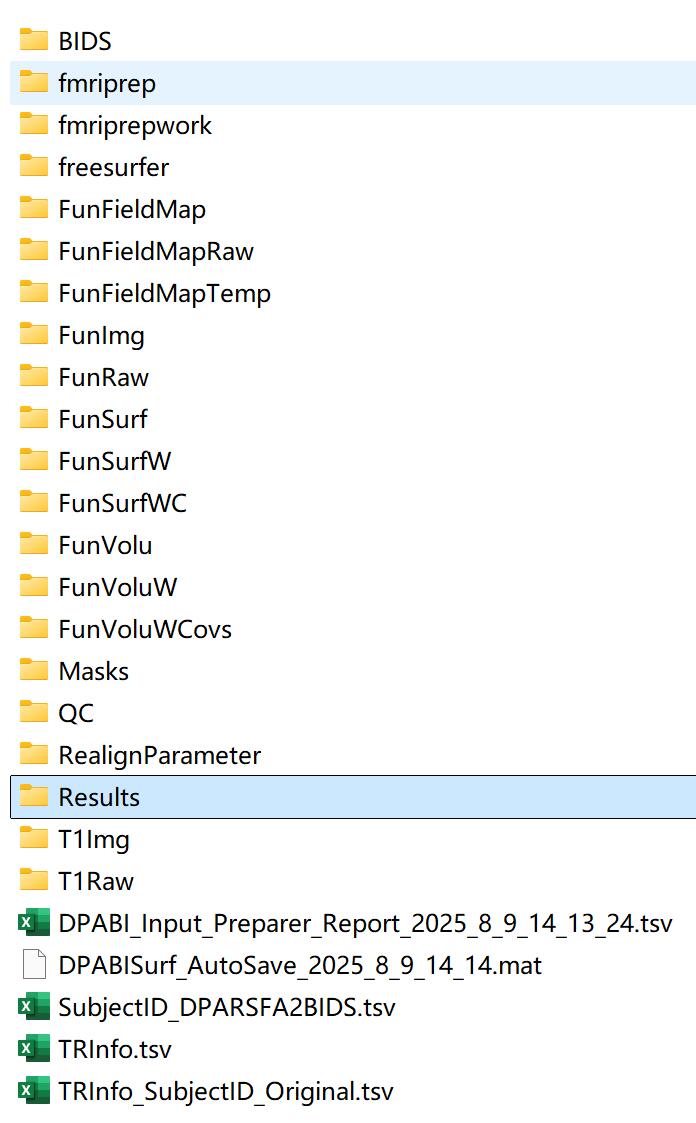
Task: Click the file name TRInfo.tsv
Action: (115, 1049)
